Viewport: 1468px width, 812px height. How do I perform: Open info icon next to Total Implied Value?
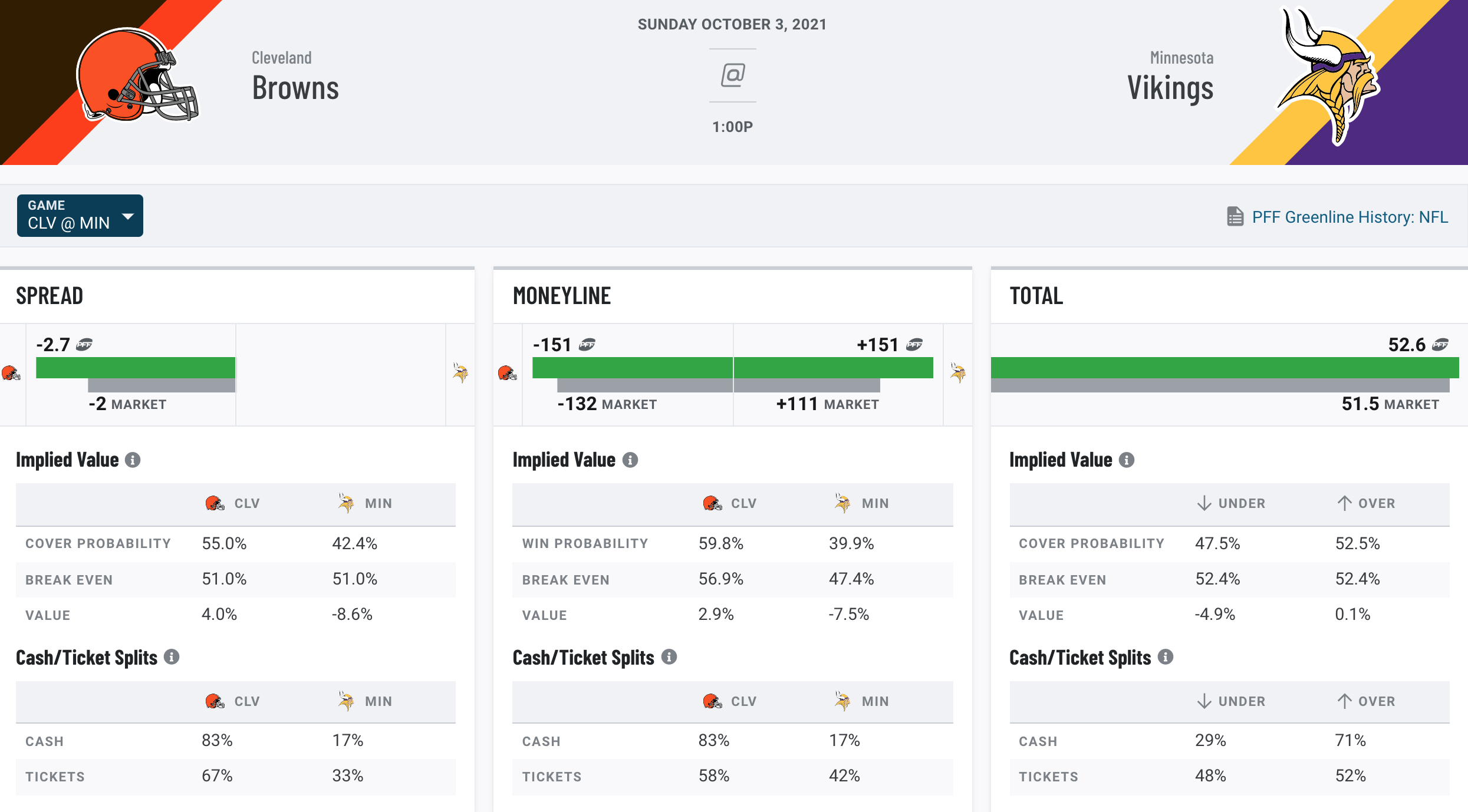1126,460
